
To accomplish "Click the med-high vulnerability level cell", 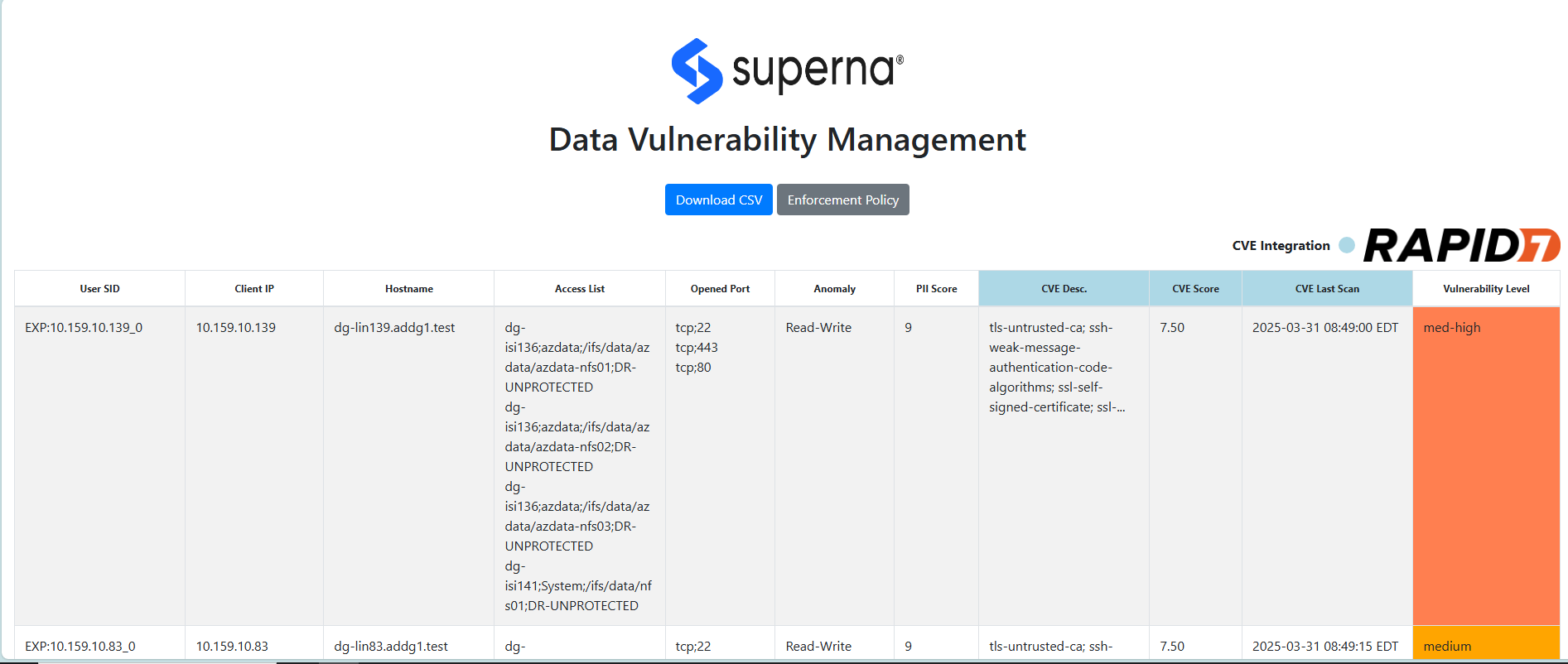I will click(x=1487, y=466).
